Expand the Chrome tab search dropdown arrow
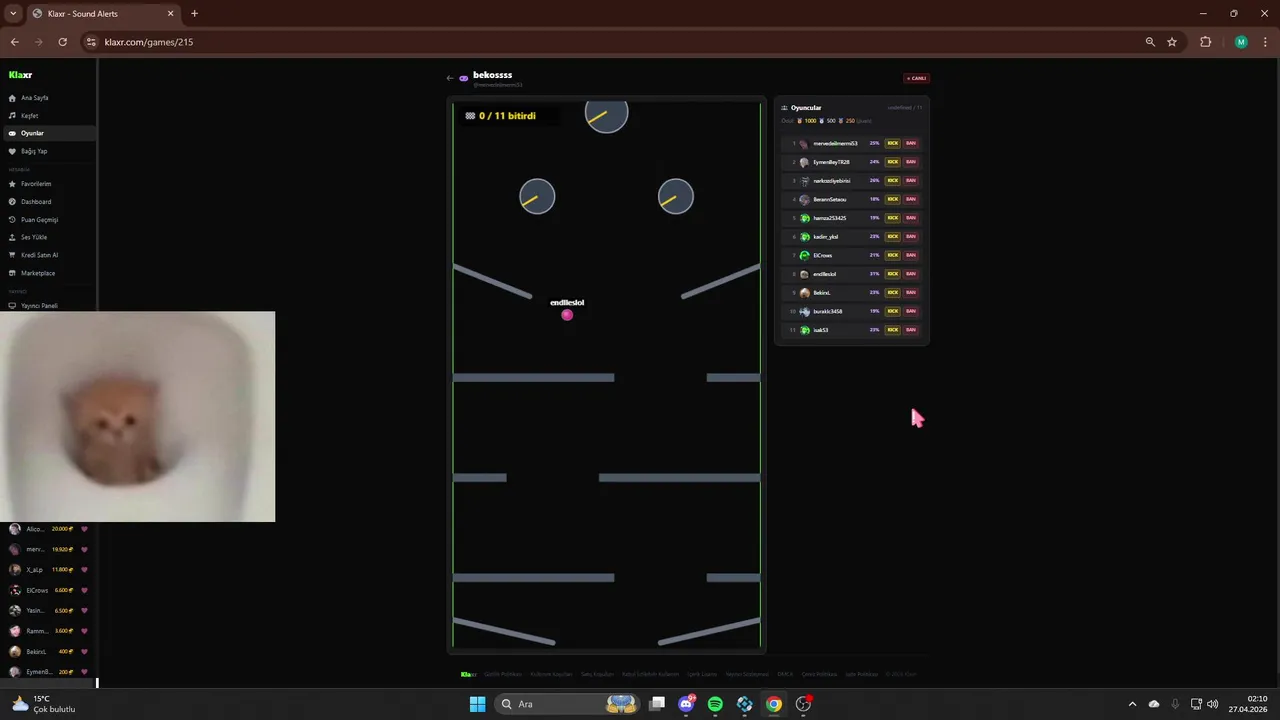Screen dimensions: 1280x720 [x=13, y=13]
